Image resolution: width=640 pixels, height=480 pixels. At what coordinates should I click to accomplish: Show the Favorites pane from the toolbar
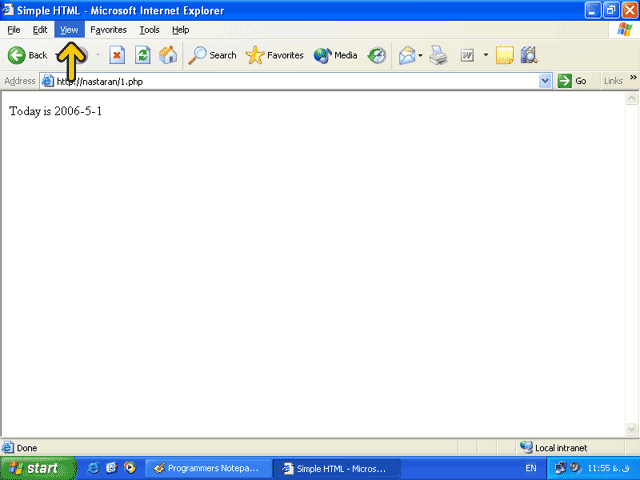pos(274,56)
